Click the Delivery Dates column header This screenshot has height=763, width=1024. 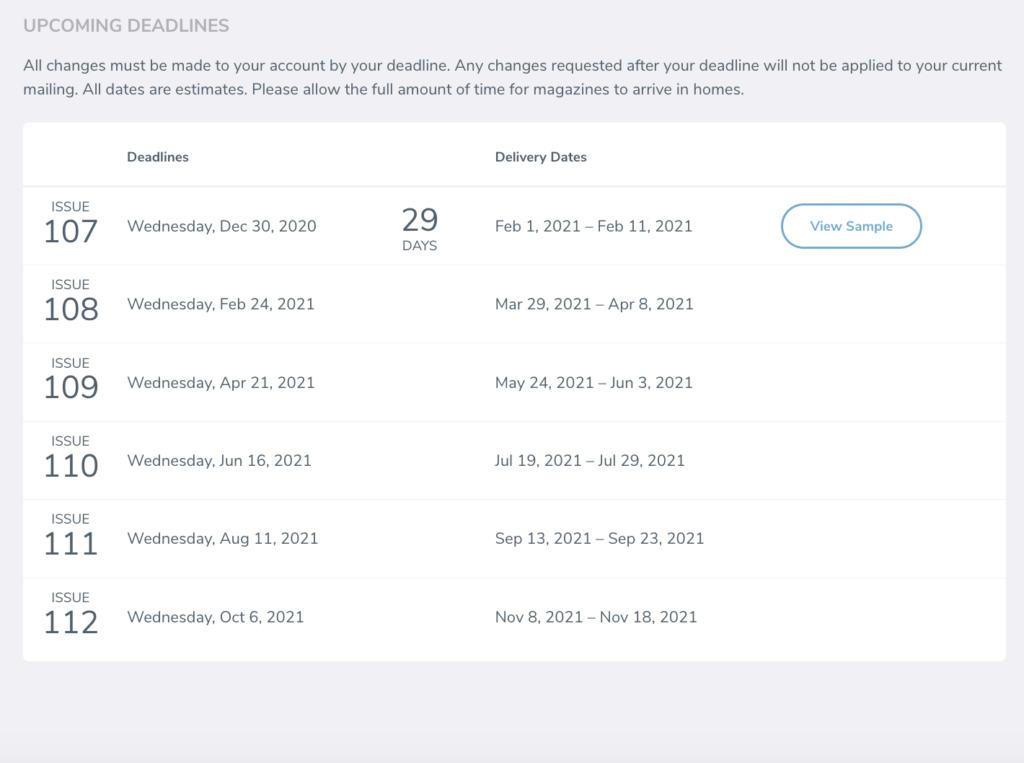pos(540,157)
